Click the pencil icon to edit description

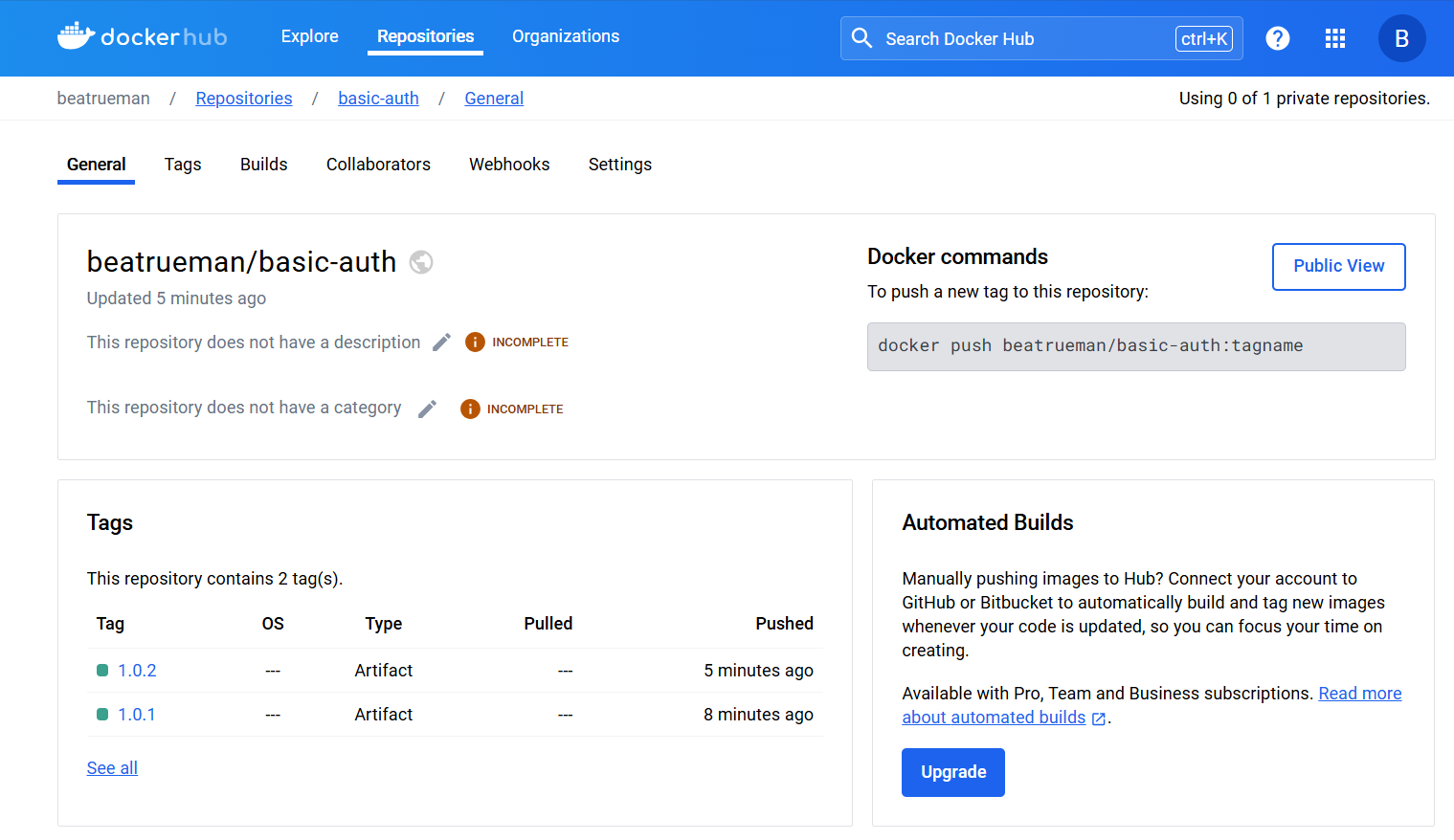[x=441, y=343]
